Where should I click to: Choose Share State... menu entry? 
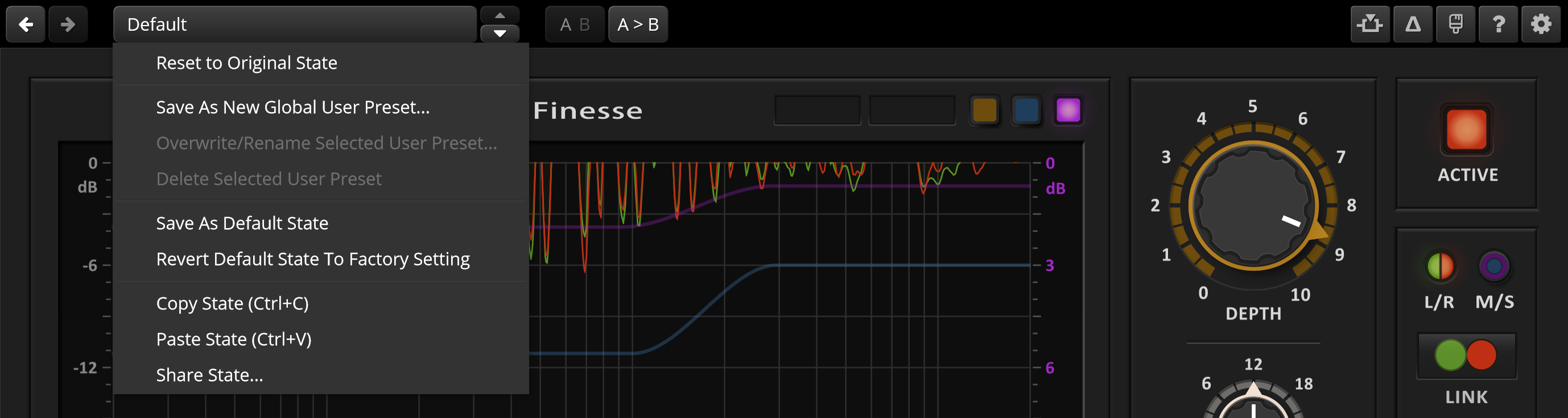321,375
